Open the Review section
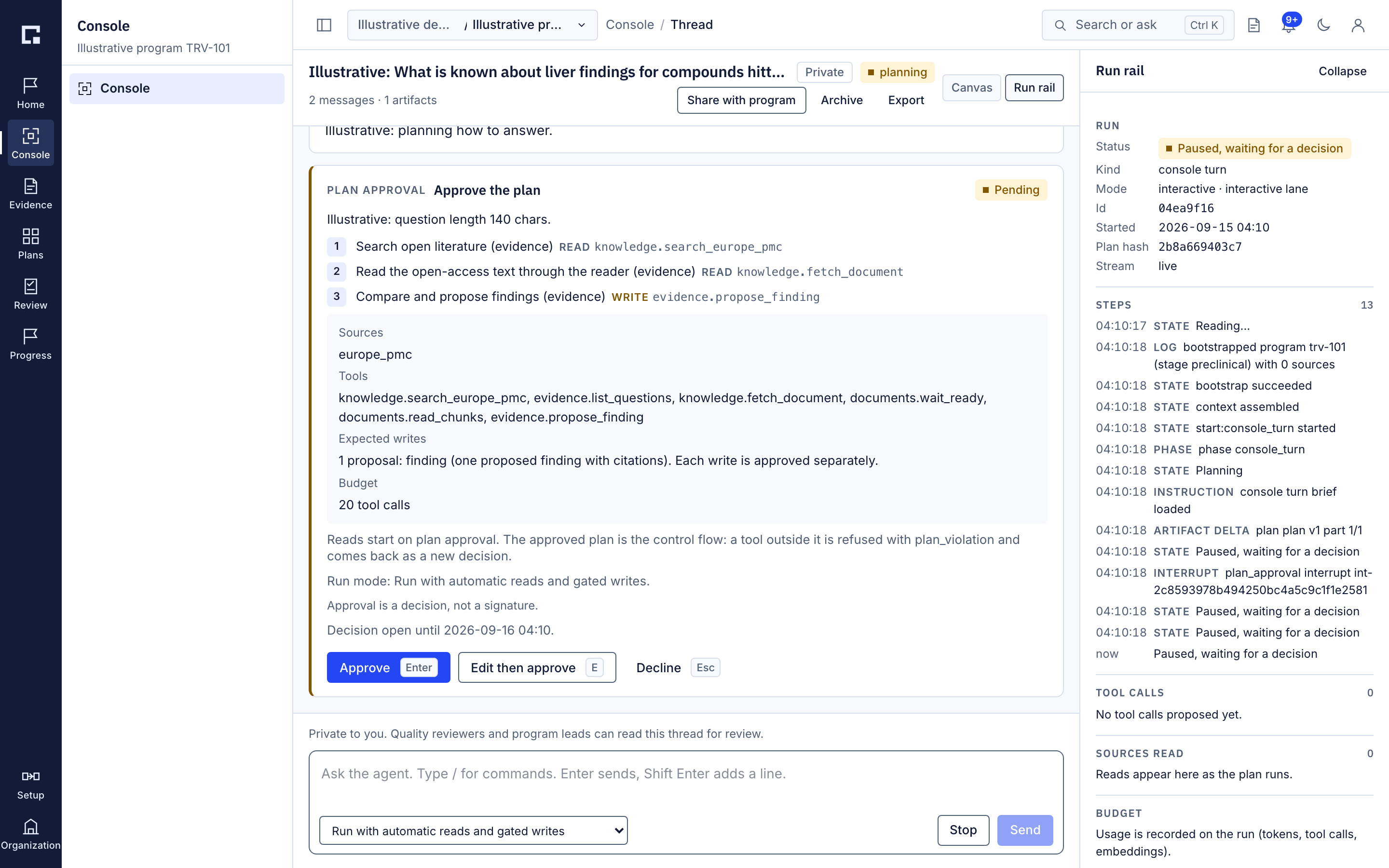Image resolution: width=1389 pixels, height=868 pixels. (x=30, y=293)
